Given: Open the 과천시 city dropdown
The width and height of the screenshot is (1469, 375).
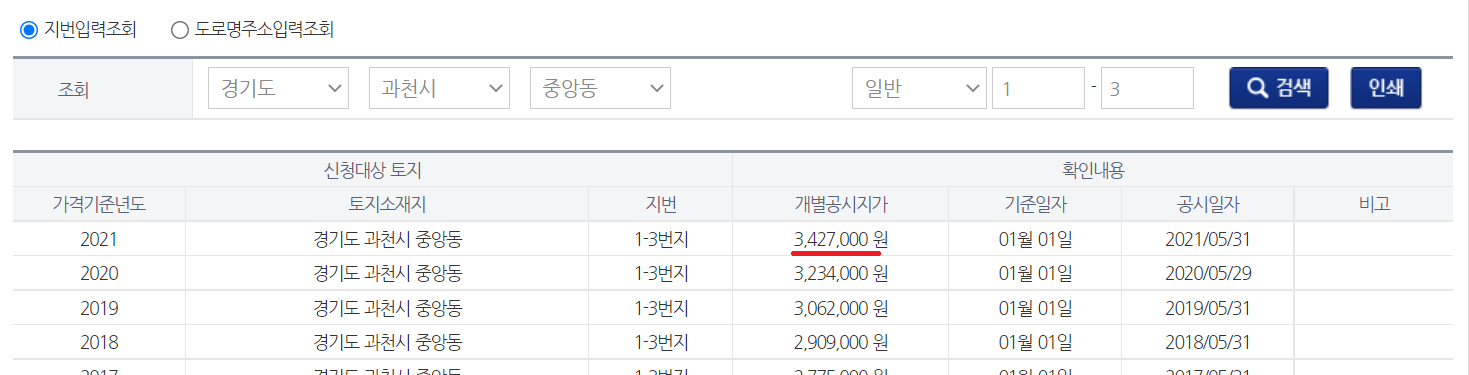Looking at the screenshot, I should 439,88.
